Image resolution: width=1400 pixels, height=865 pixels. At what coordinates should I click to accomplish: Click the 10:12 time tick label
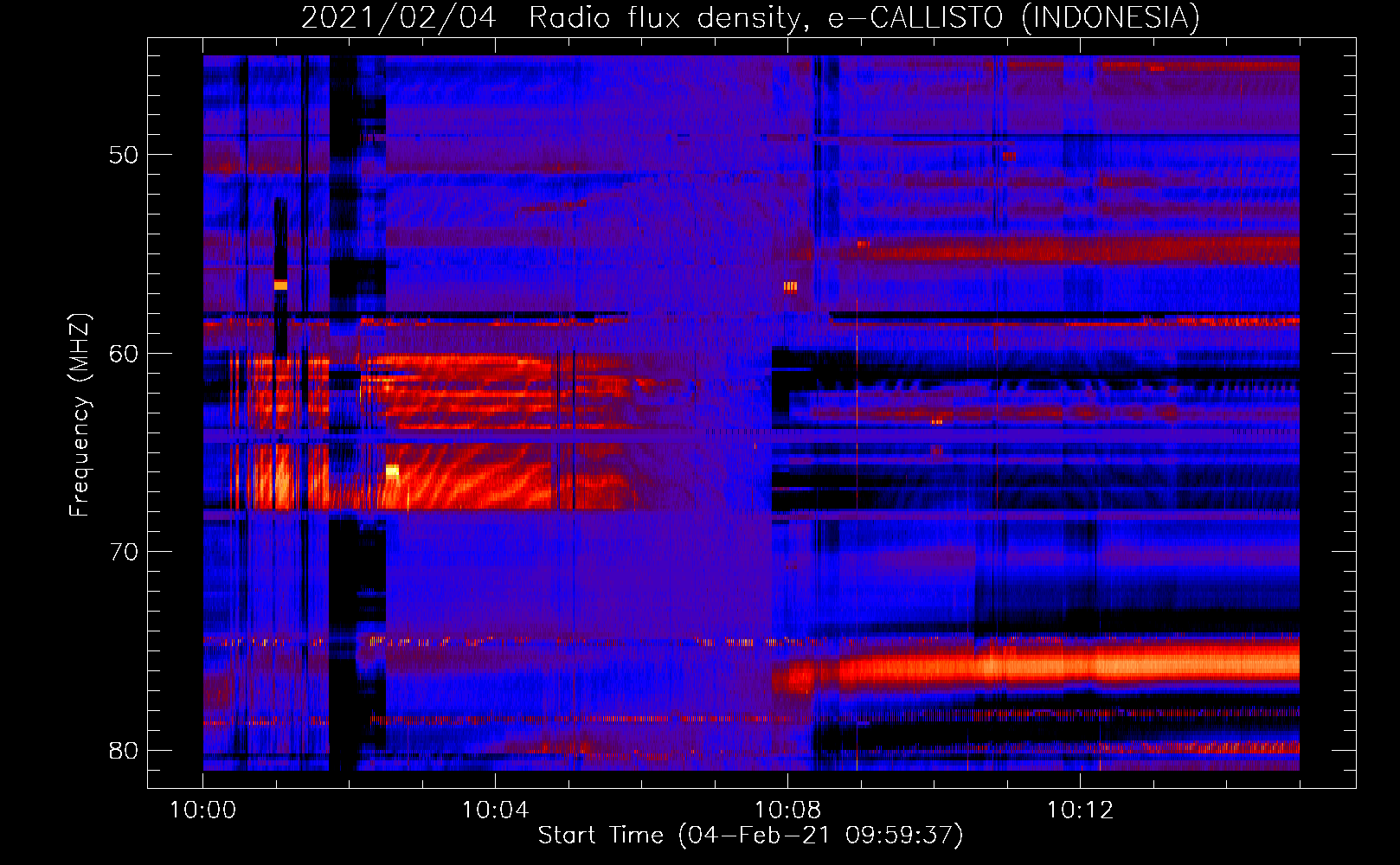tap(1080, 811)
